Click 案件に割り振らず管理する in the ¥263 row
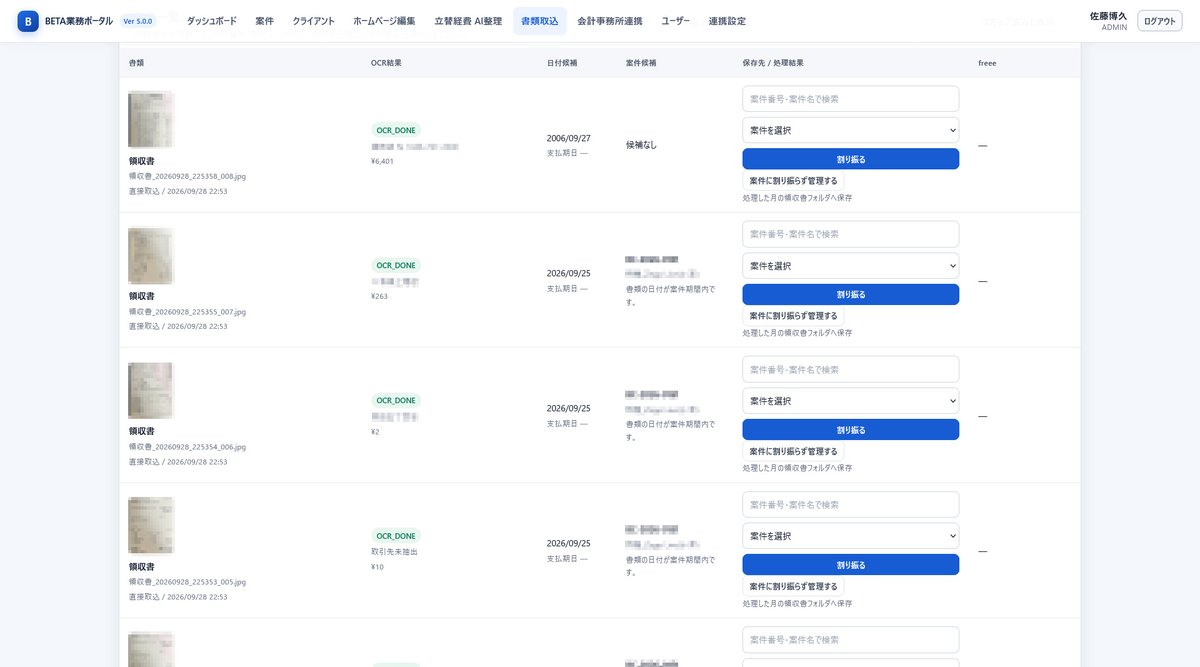The image size is (1200, 667). point(794,316)
